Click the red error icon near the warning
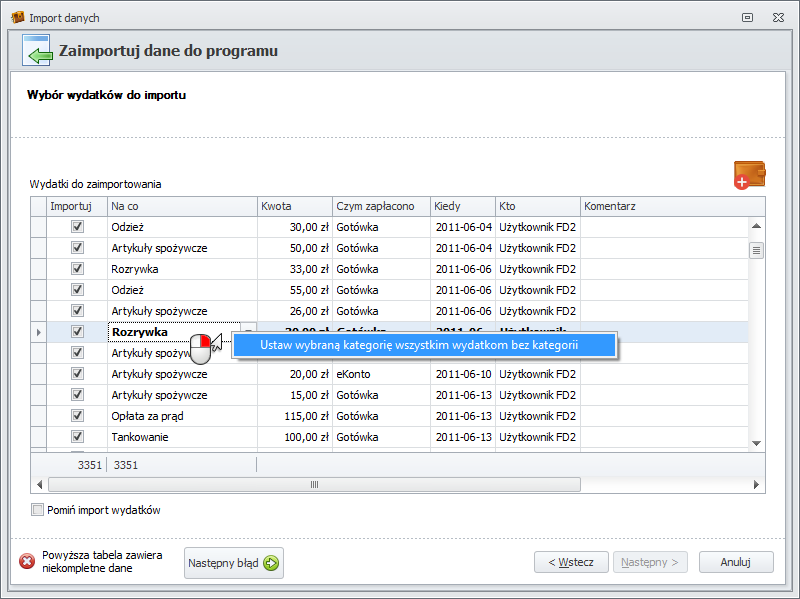The image size is (800, 599). pos(27,562)
